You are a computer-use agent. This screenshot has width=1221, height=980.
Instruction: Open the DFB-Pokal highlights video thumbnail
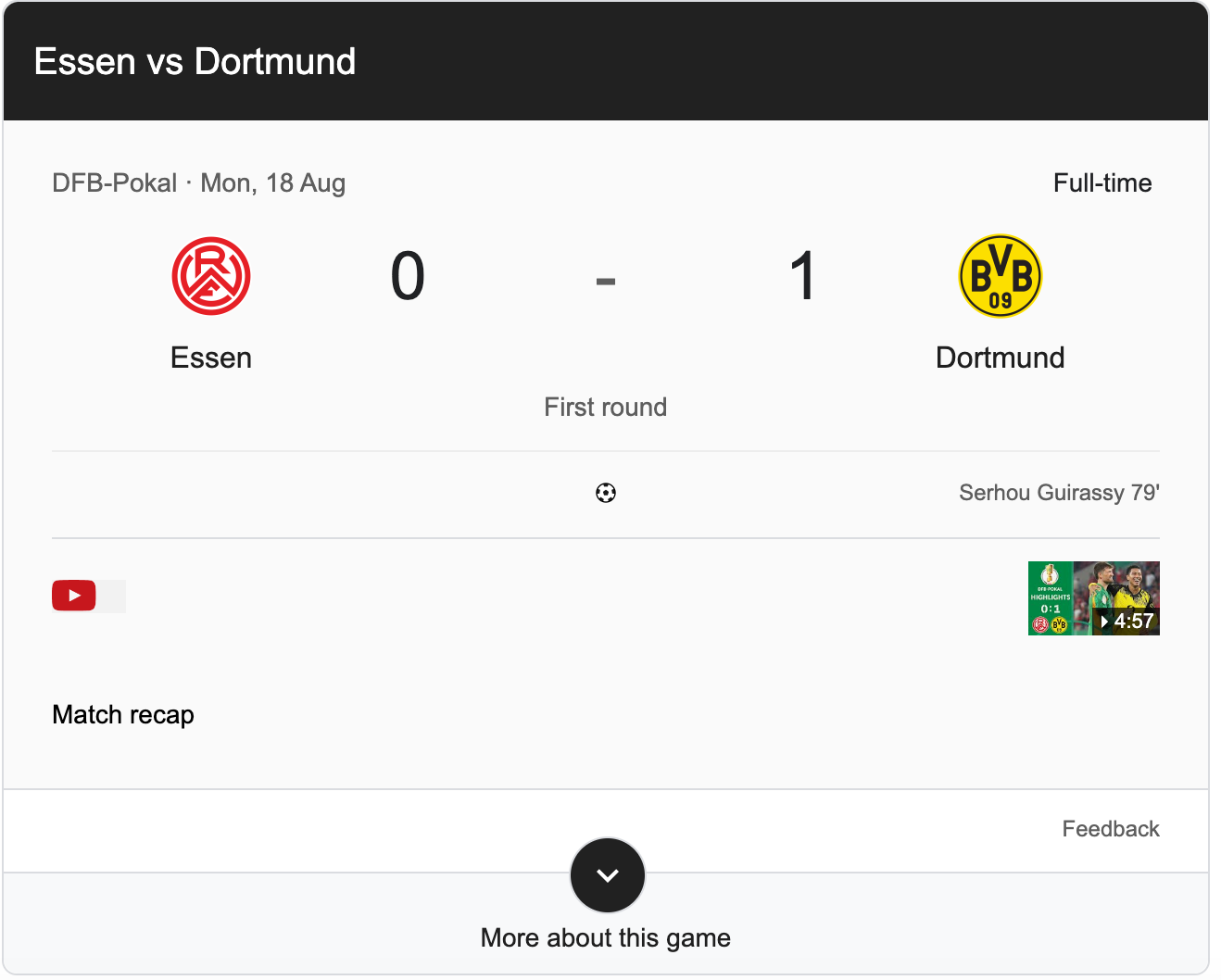tap(1093, 598)
